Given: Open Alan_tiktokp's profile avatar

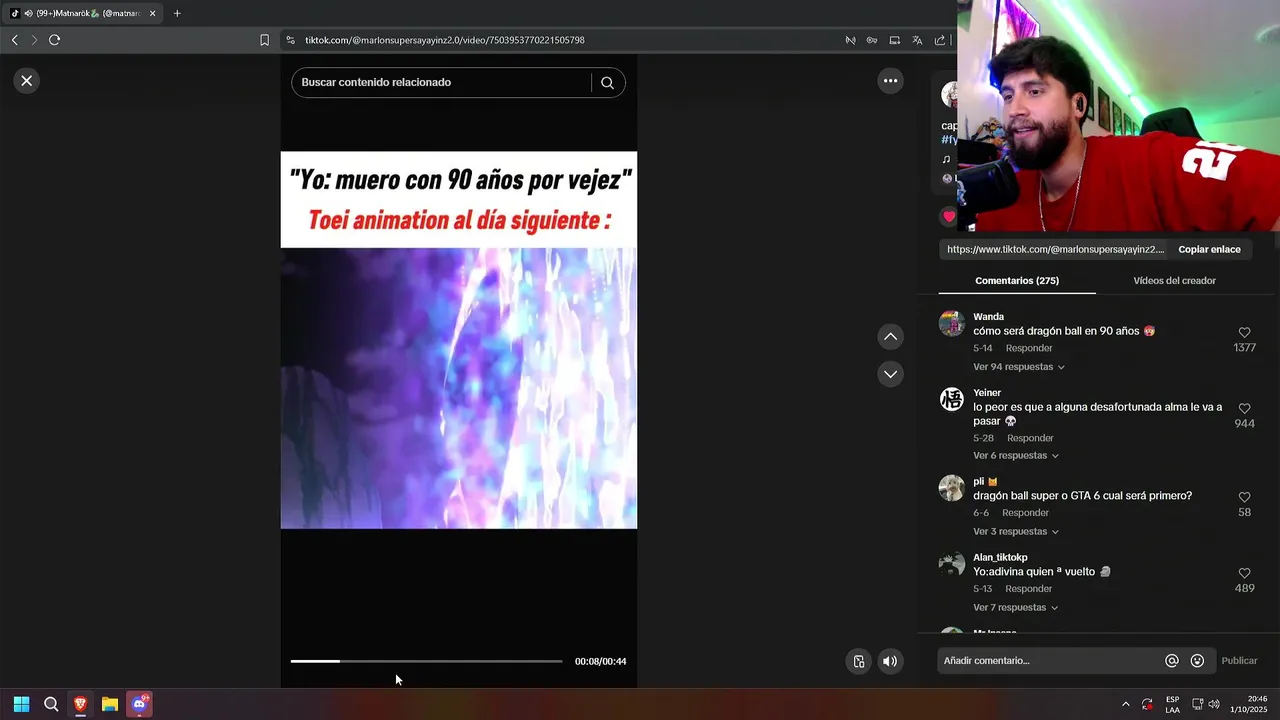Looking at the screenshot, I should pos(952,563).
